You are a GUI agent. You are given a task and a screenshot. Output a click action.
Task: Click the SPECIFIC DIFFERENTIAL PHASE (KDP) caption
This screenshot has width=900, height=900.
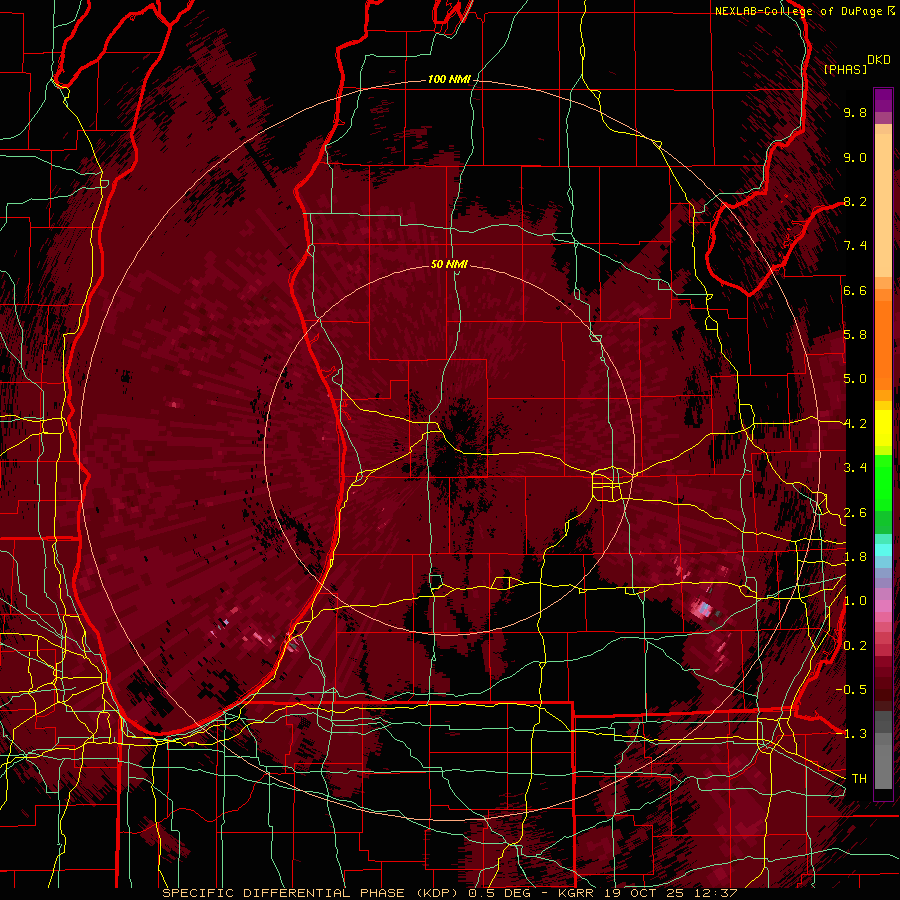311,893
